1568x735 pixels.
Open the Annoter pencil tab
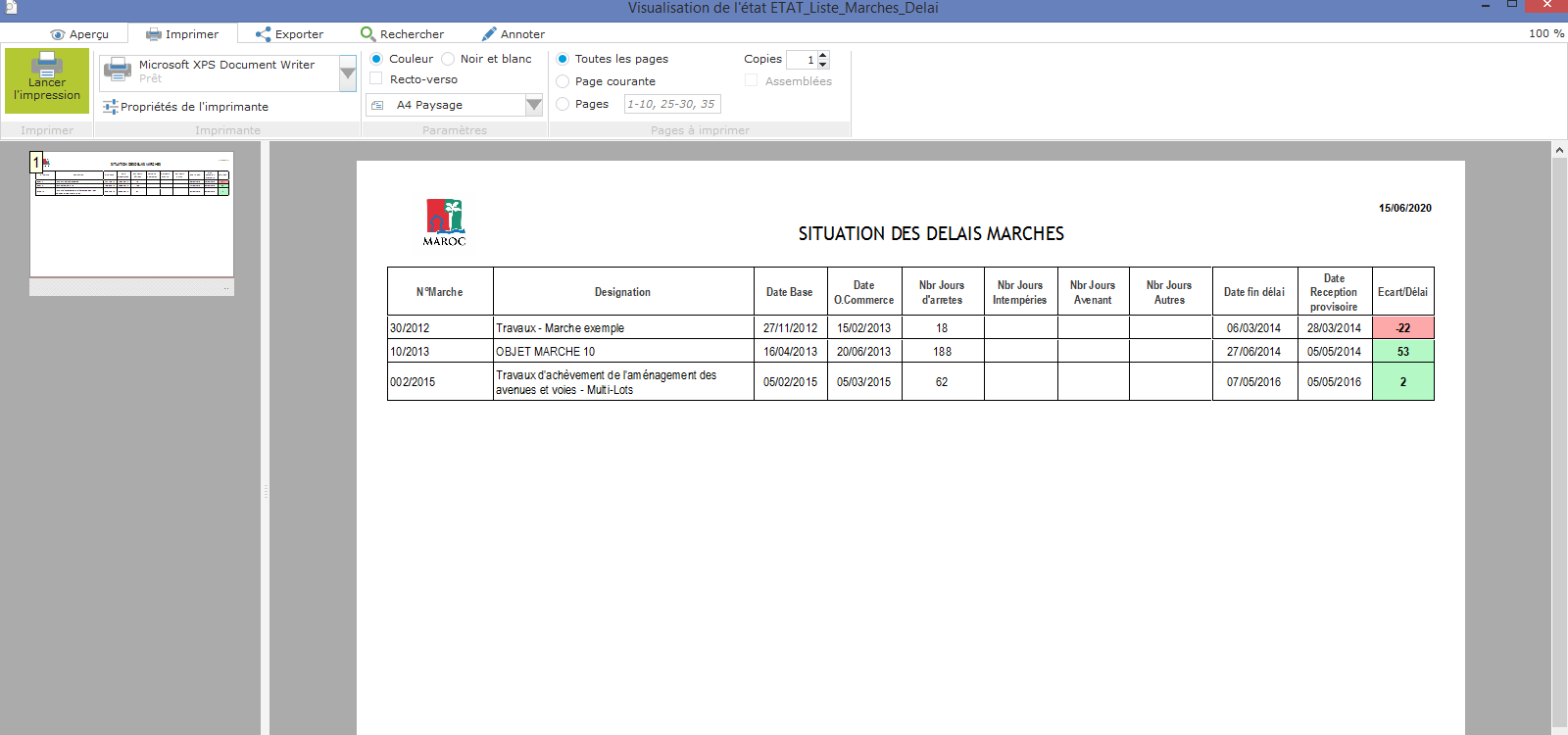[513, 34]
